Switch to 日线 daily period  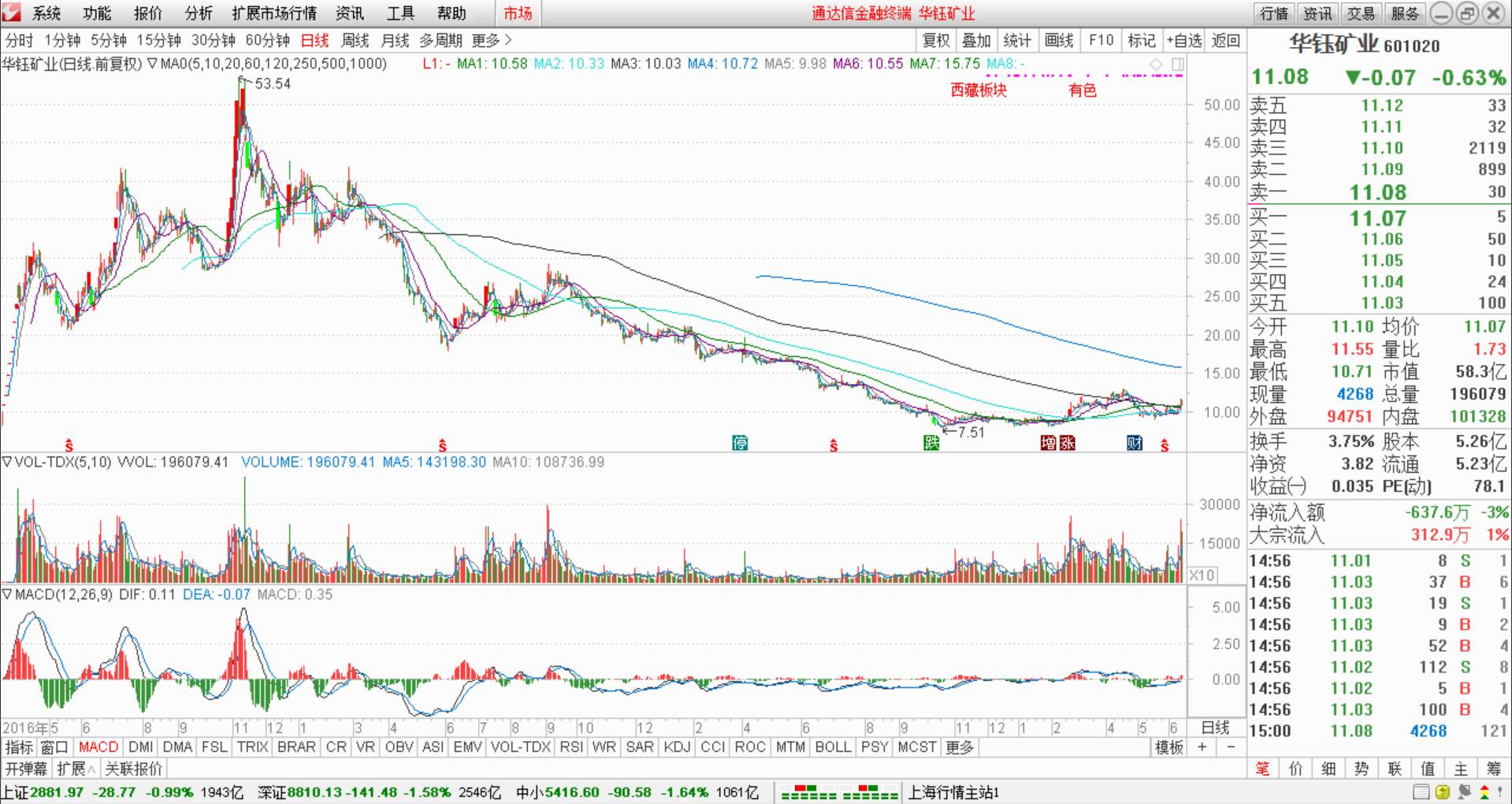click(315, 40)
